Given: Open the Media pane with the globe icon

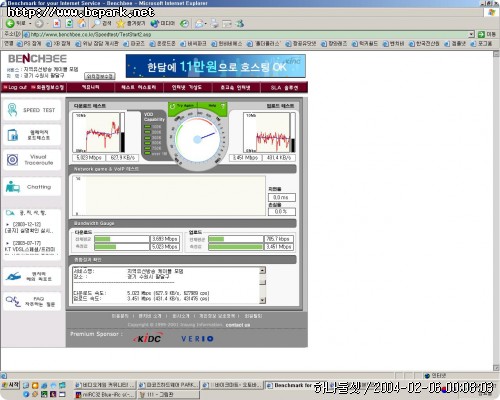Looking at the screenshot, I should [163, 23].
